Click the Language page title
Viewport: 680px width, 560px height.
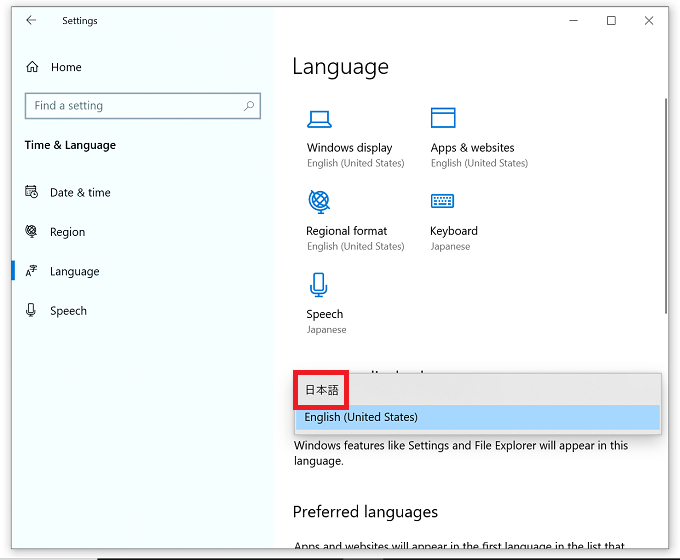(x=340, y=67)
